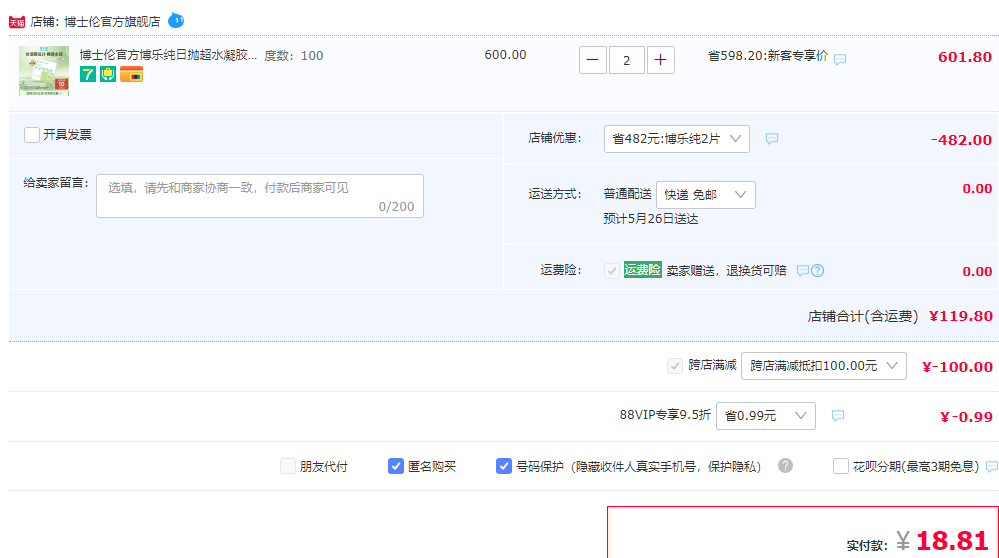Screen dimensions: 999x558
Task: Click the delivery estimate 预计5月26日送达
Action: pyautogui.click(x=650, y=219)
